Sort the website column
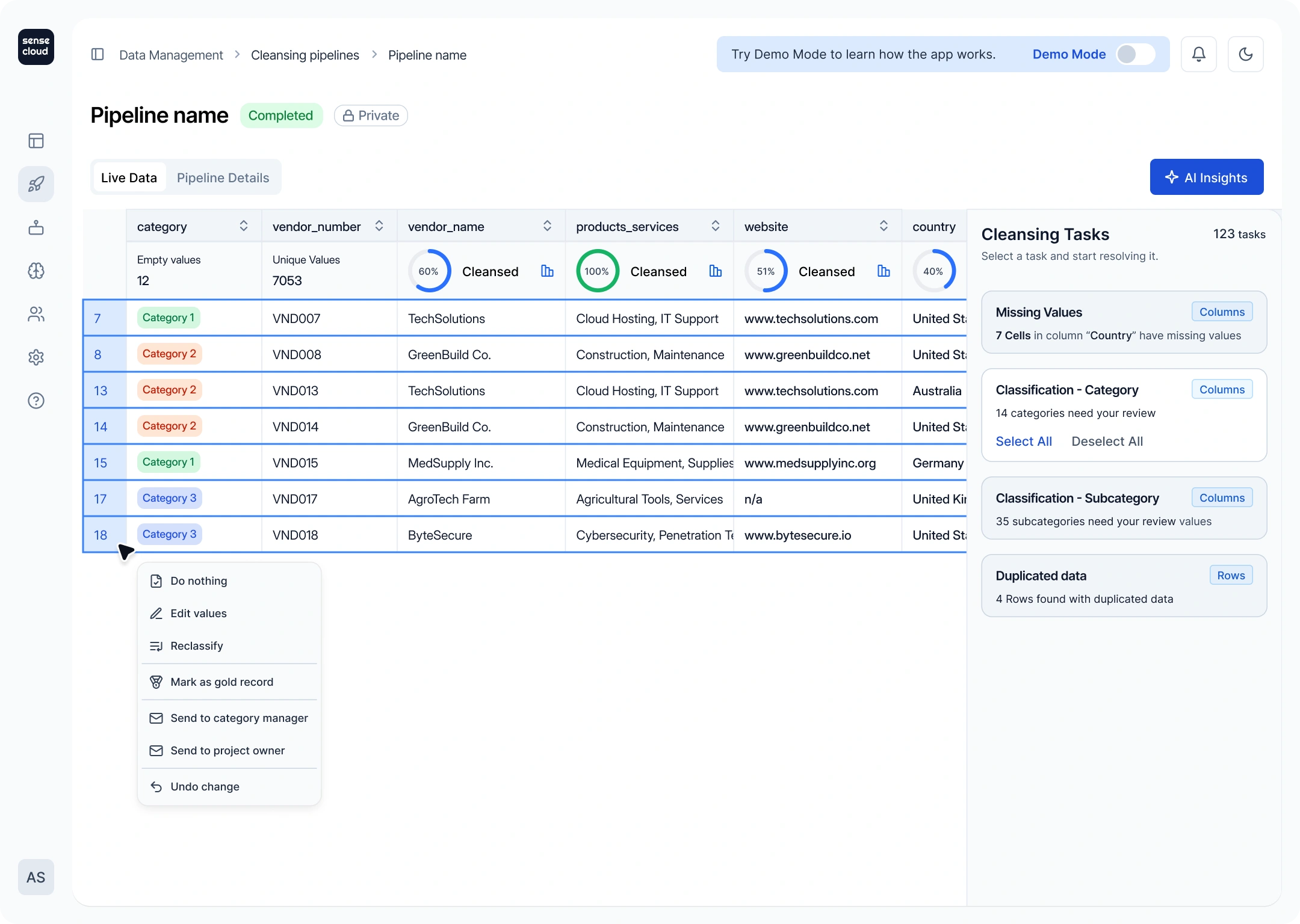Image resolution: width=1300 pixels, height=924 pixels. pyautogui.click(x=884, y=226)
